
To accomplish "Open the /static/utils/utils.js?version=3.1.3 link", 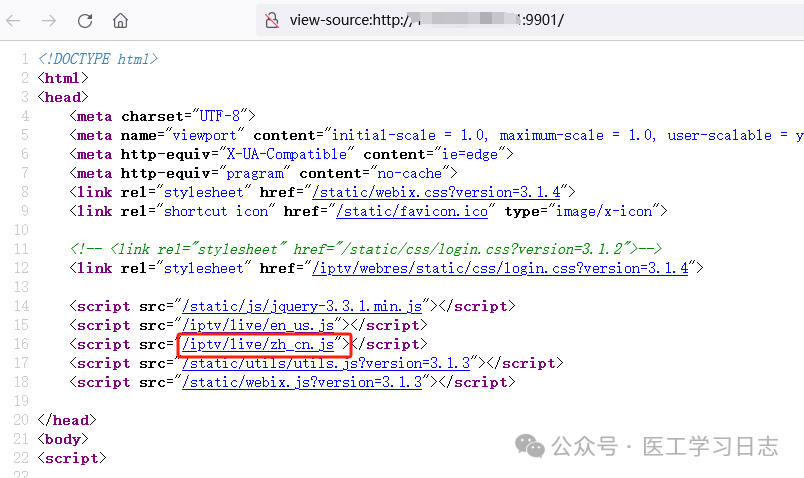I will 326,363.
